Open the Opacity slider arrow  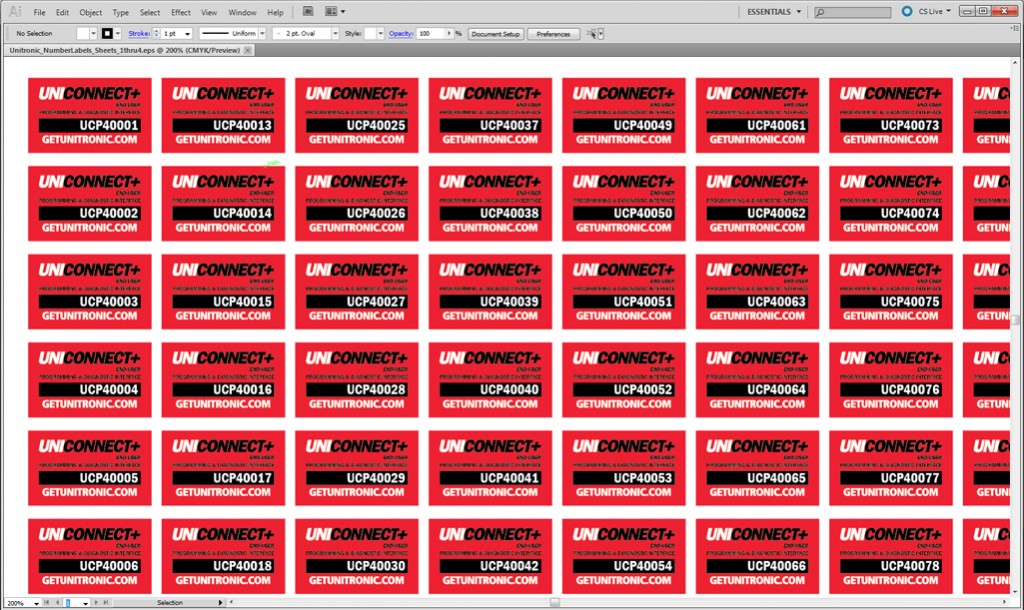[448, 33]
